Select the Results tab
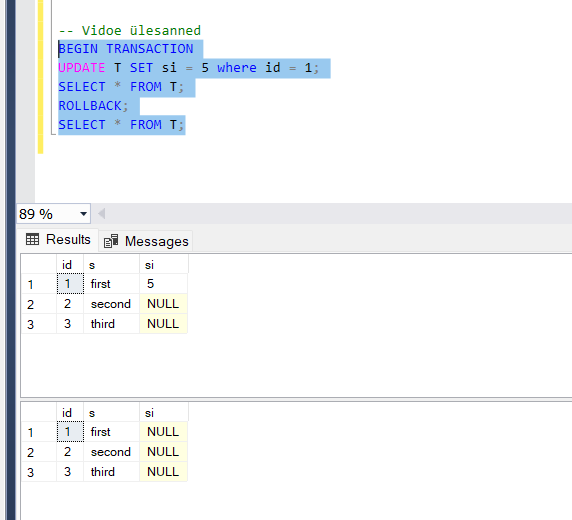The width and height of the screenshot is (572, 520). point(58,239)
